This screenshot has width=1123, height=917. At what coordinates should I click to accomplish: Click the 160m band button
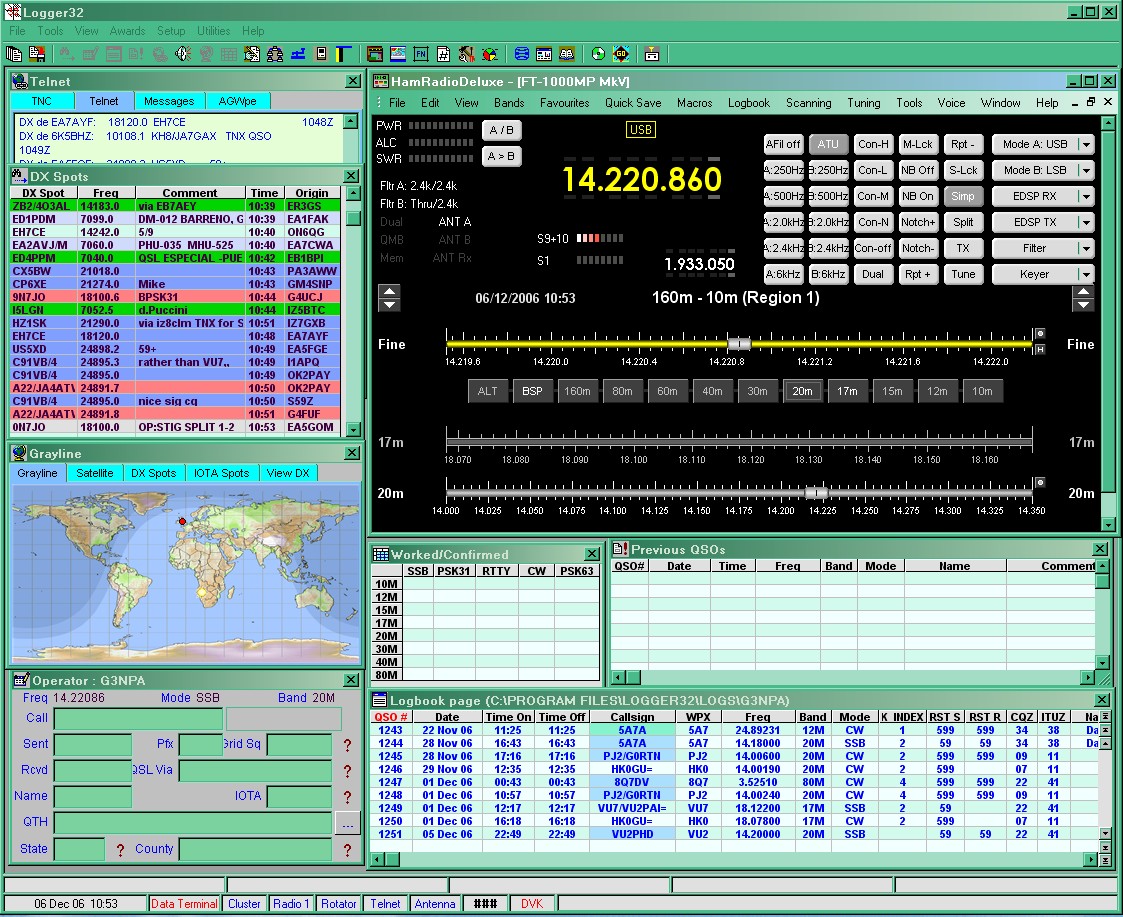[x=577, y=391]
